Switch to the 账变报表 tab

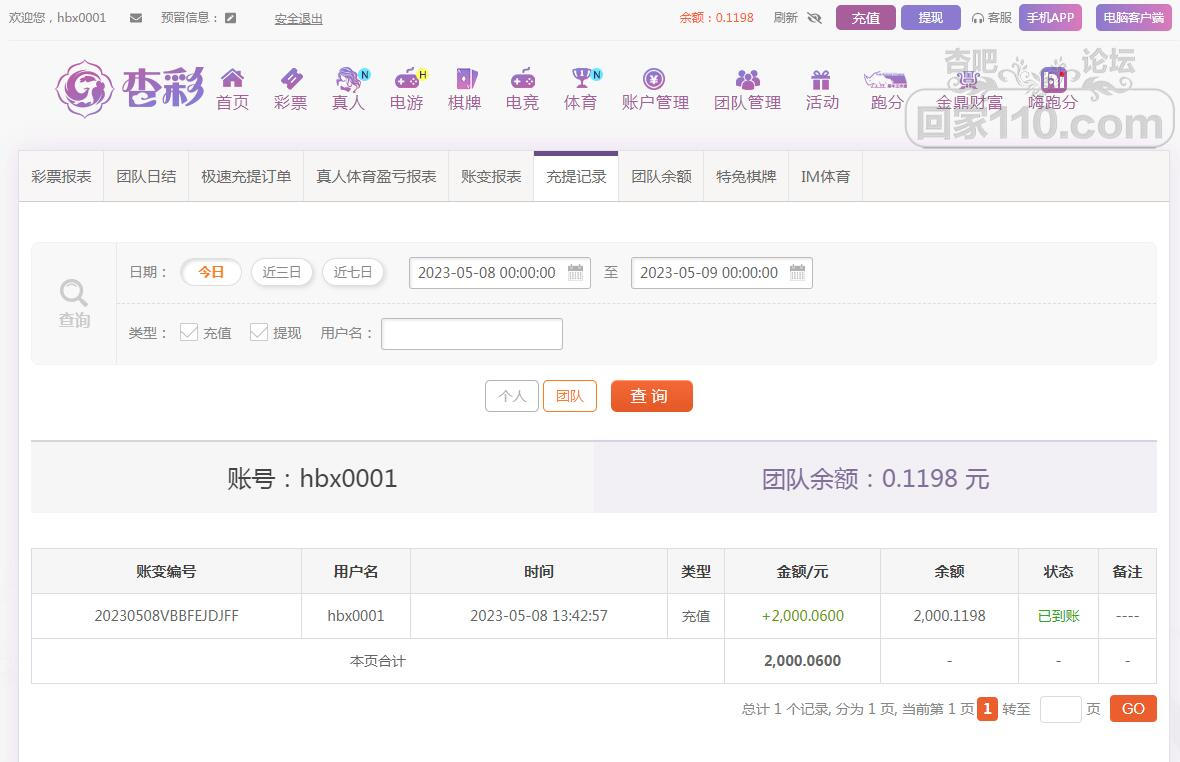pos(491,177)
